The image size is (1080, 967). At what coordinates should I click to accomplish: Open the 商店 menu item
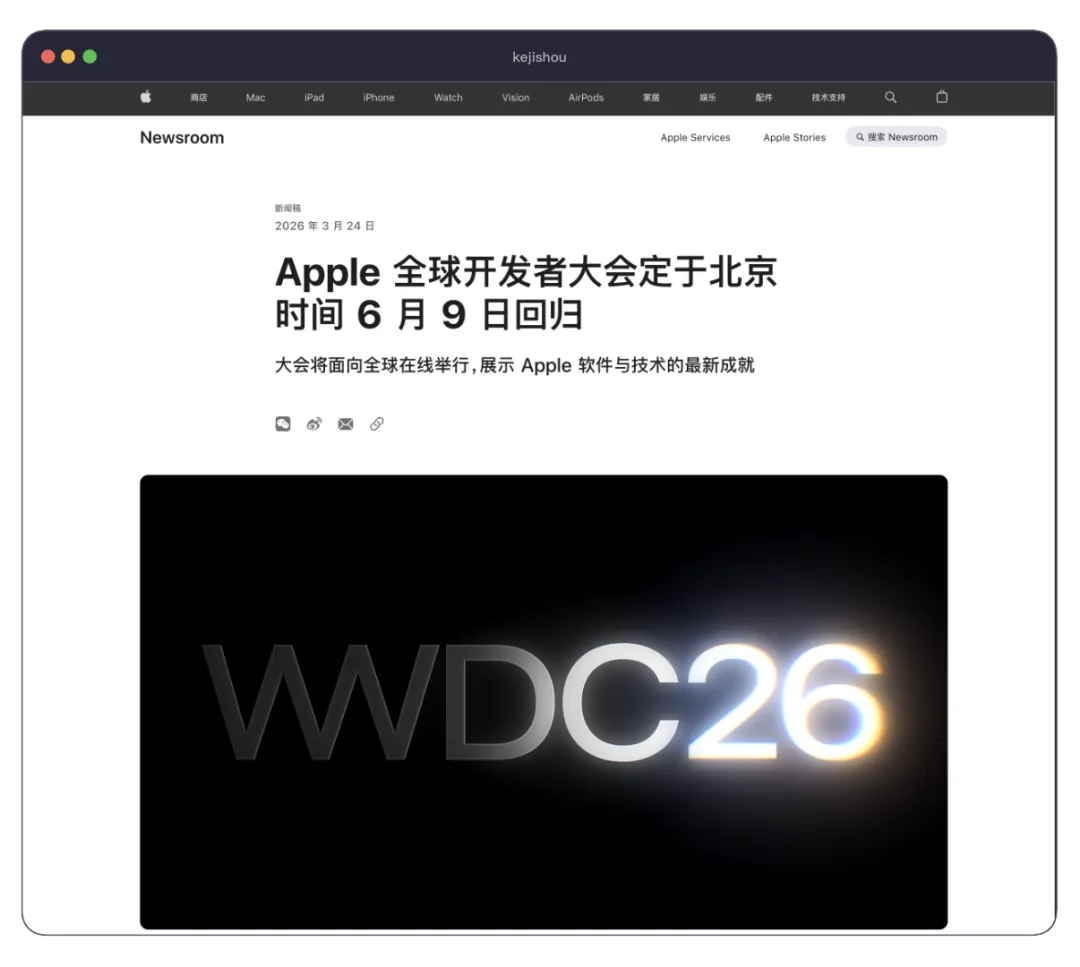pos(198,98)
